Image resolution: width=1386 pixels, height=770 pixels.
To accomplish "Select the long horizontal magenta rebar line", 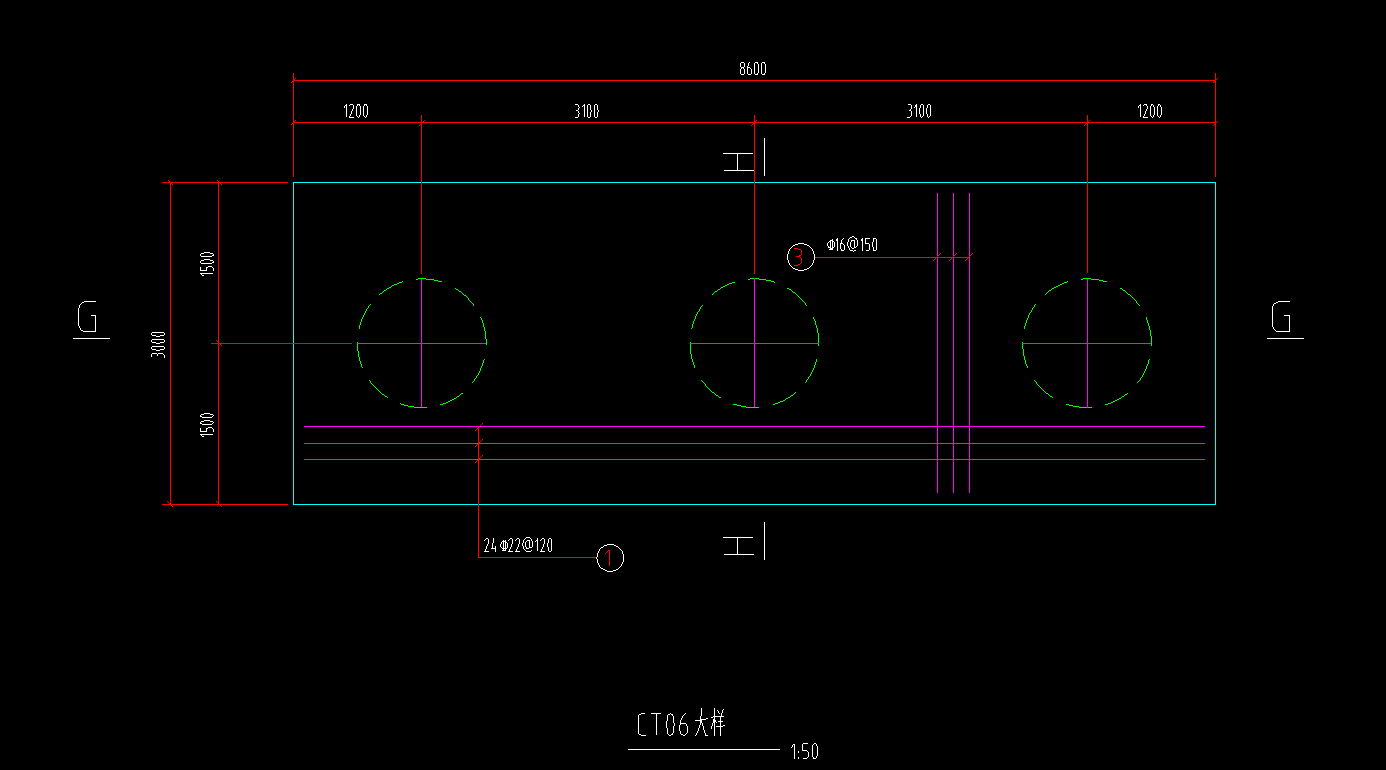I will (x=755, y=426).
